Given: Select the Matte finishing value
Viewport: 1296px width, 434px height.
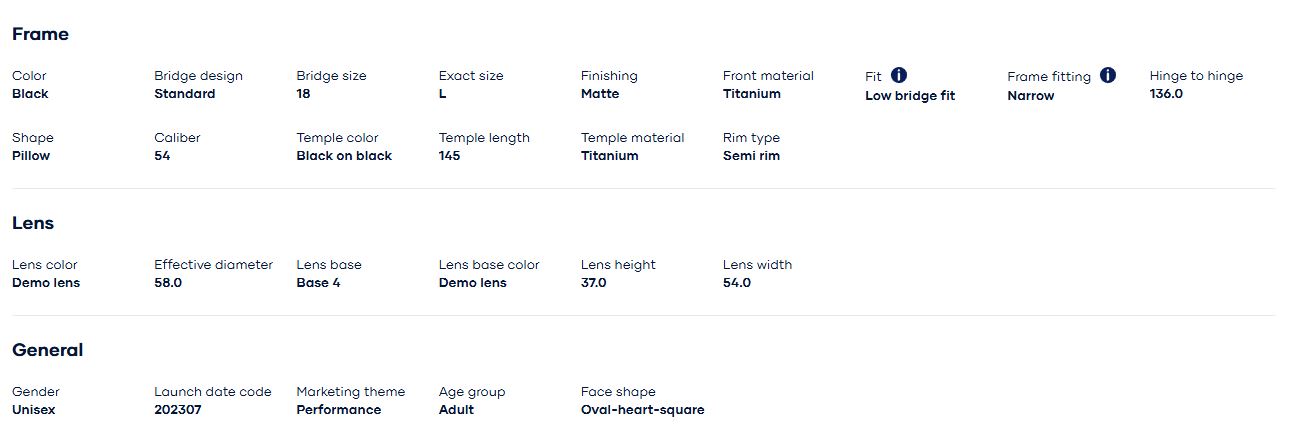Looking at the screenshot, I should pos(599,94).
